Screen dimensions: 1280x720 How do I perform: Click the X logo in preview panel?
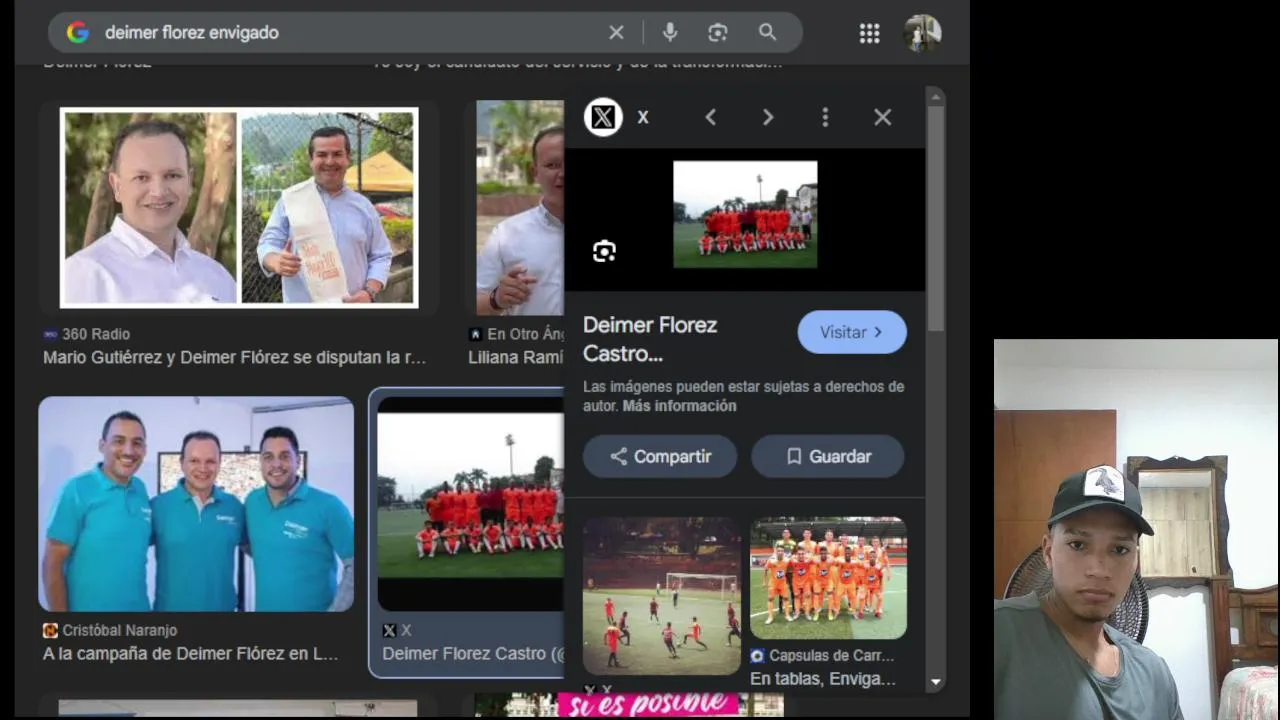603,117
